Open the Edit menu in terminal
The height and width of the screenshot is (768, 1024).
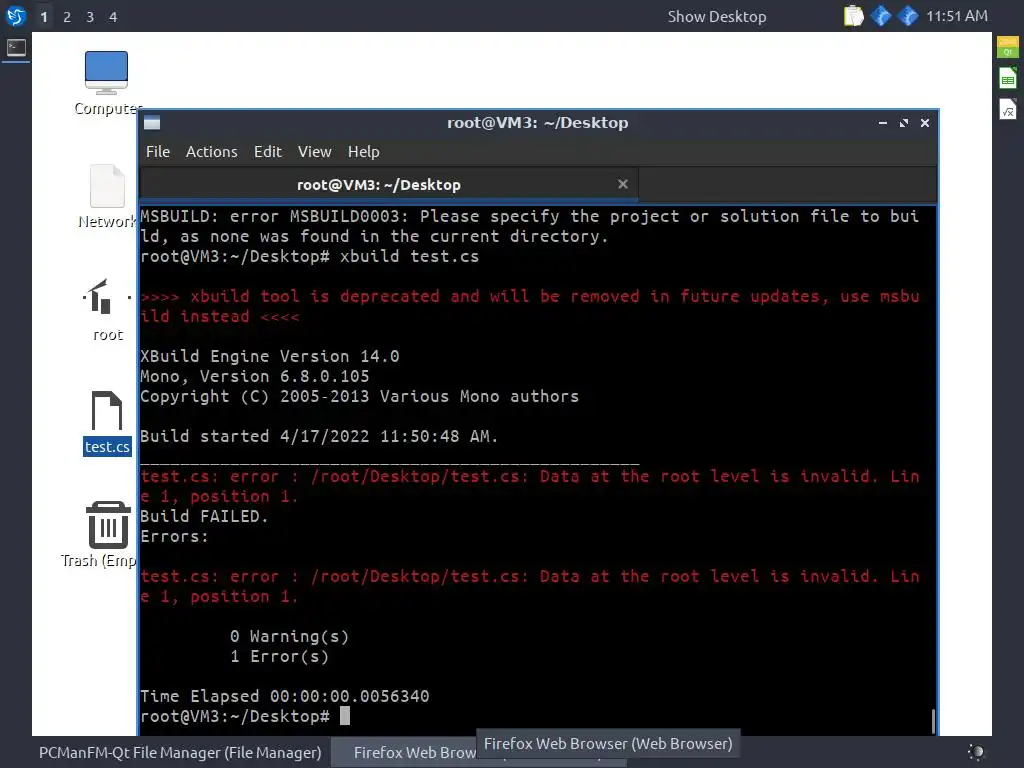tap(268, 152)
